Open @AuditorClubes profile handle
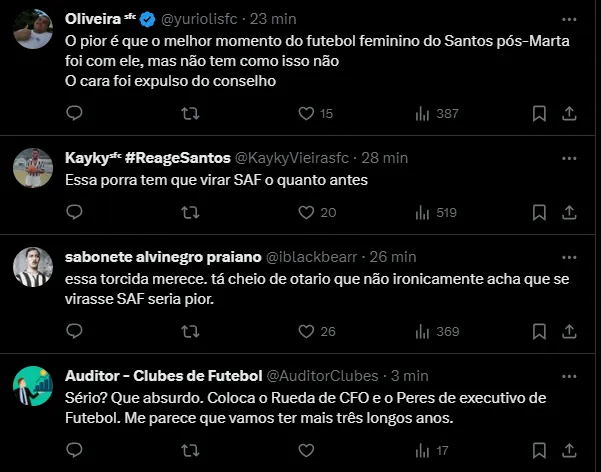 (322, 376)
